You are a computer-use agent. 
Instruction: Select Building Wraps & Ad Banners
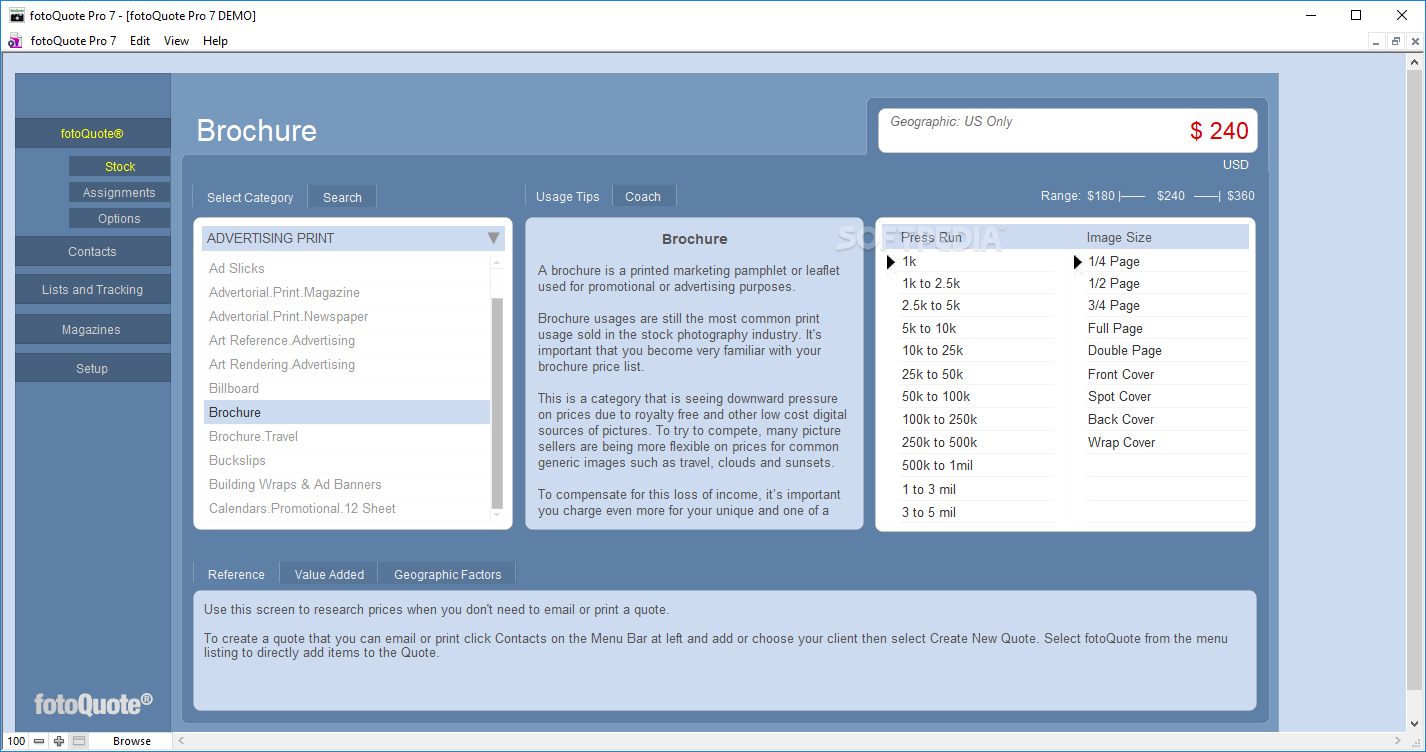347,484
